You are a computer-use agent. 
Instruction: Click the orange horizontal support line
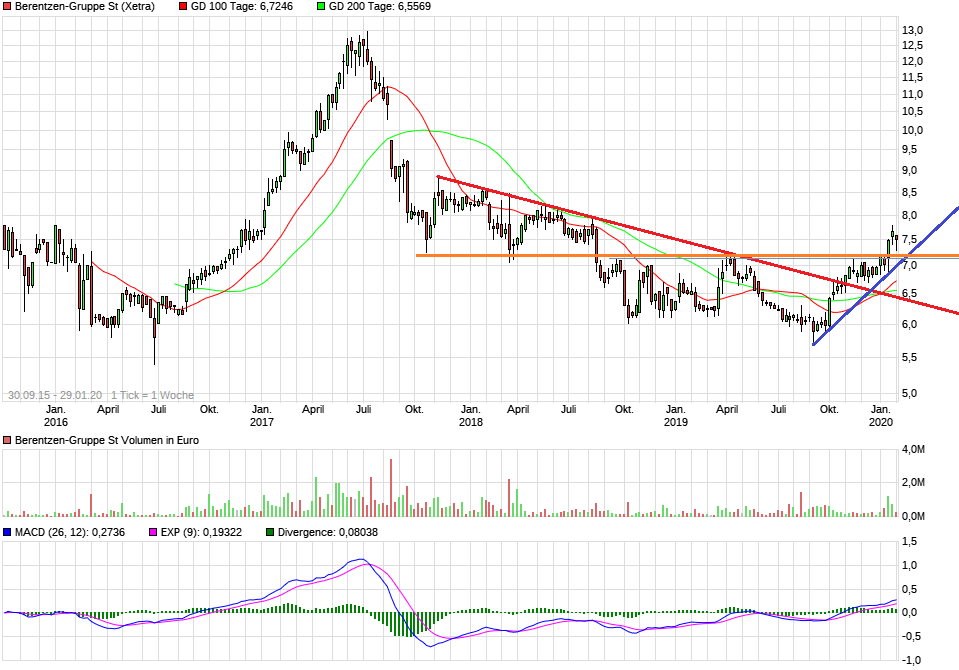click(x=687, y=255)
